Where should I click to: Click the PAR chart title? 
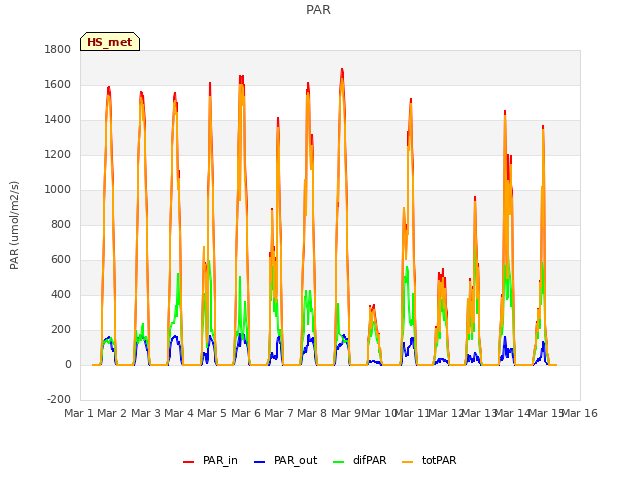click(x=318, y=10)
